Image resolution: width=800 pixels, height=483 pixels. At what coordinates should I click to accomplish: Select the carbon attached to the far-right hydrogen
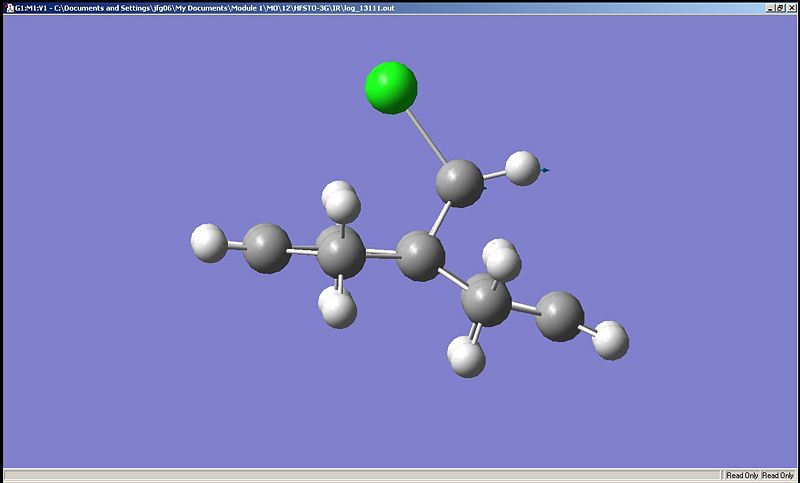point(560,316)
